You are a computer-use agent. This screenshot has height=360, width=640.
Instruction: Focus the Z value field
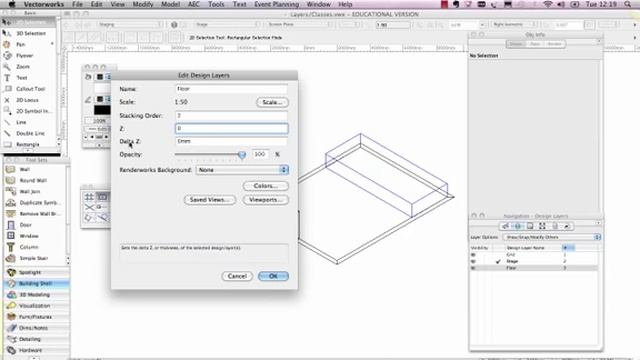tap(231, 129)
